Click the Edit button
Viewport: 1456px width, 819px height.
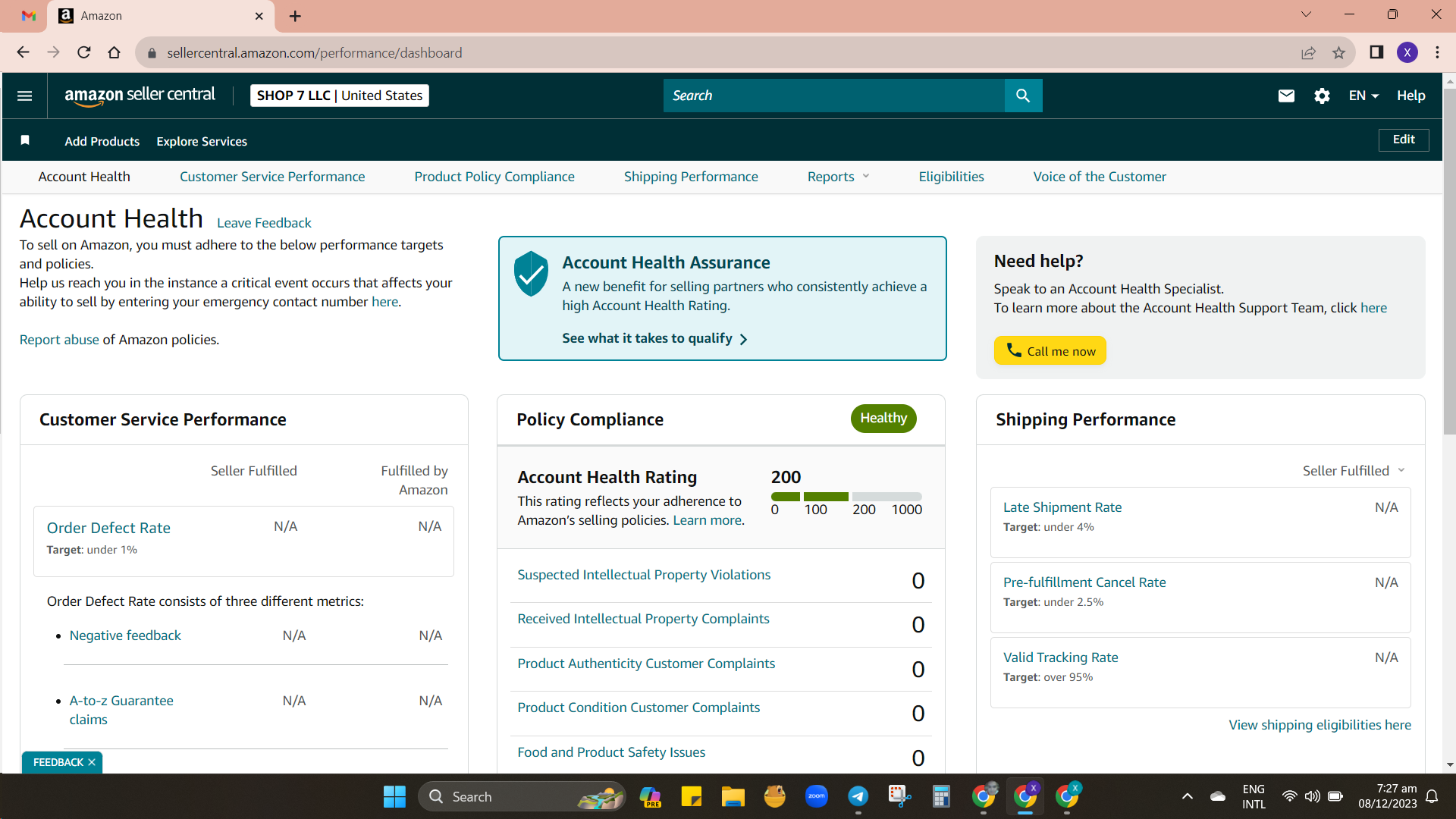[1404, 140]
